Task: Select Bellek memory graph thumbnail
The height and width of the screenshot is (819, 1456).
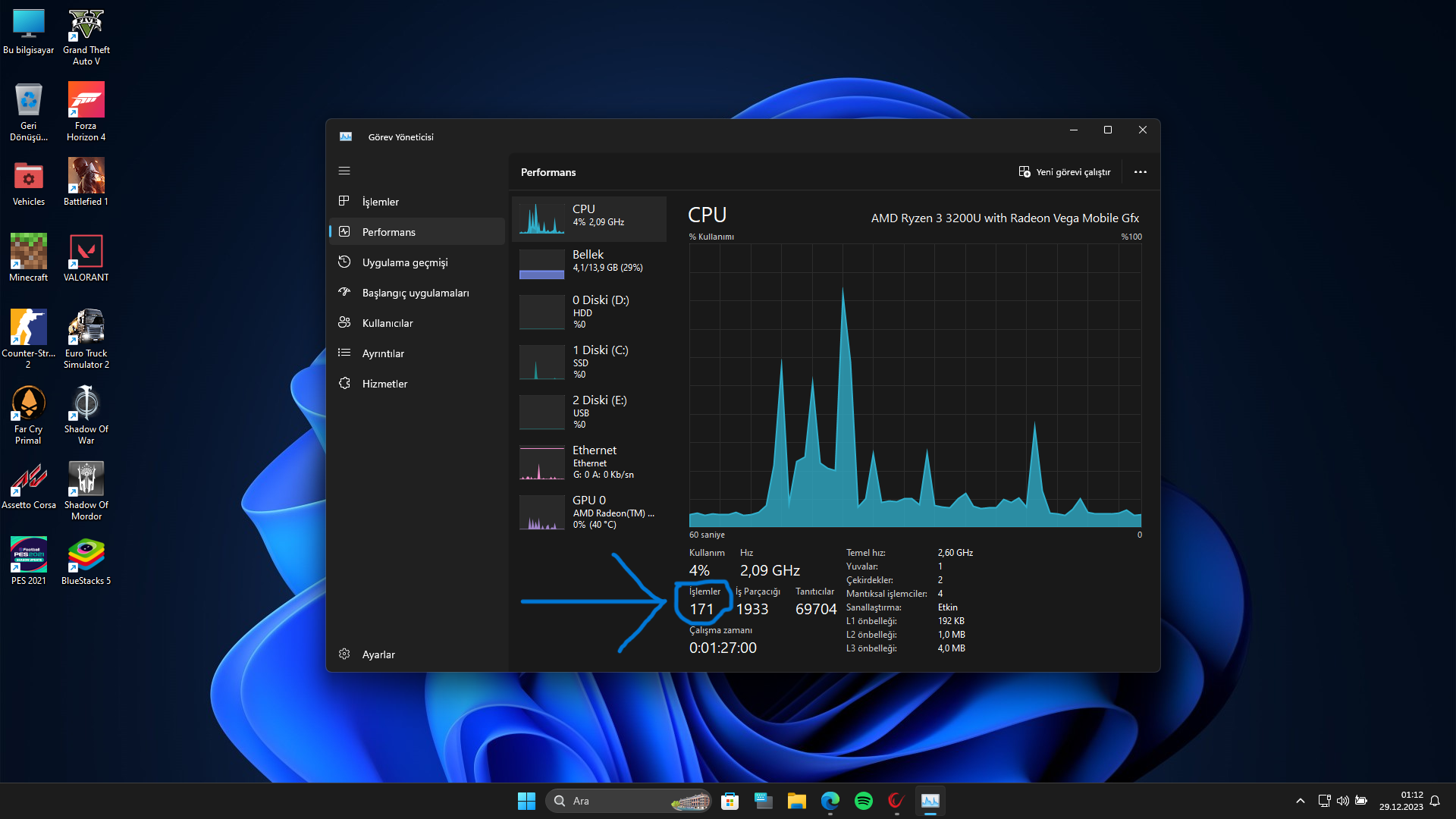Action: pyautogui.click(x=541, y=265)
